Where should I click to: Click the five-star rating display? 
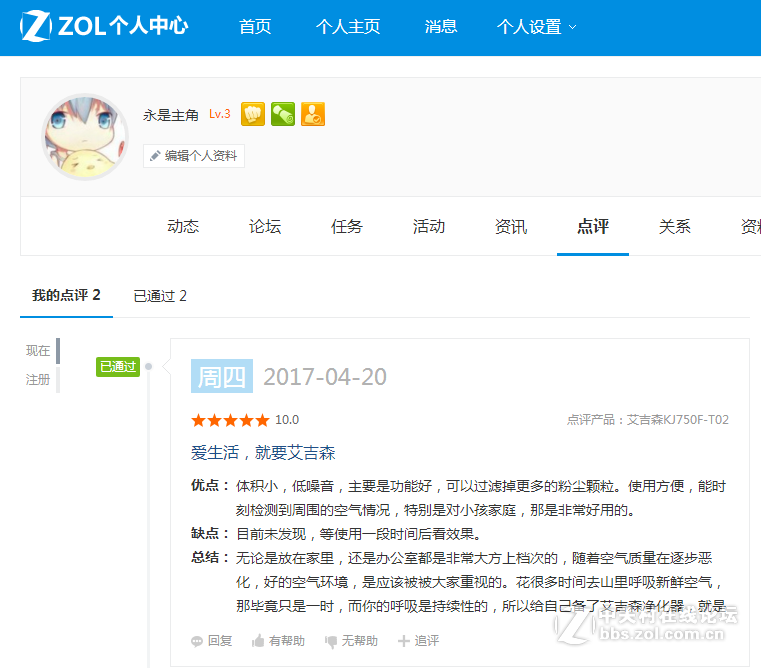[x=230, y=420]
